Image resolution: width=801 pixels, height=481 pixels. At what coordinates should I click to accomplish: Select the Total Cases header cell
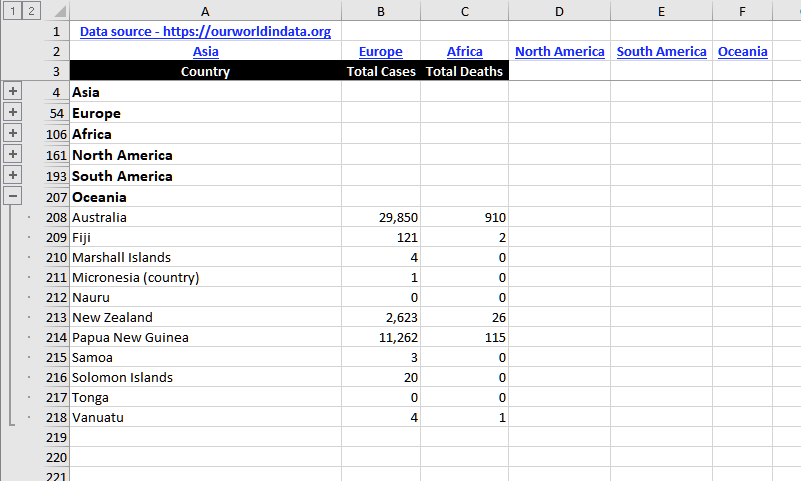[x=381, y=71]
